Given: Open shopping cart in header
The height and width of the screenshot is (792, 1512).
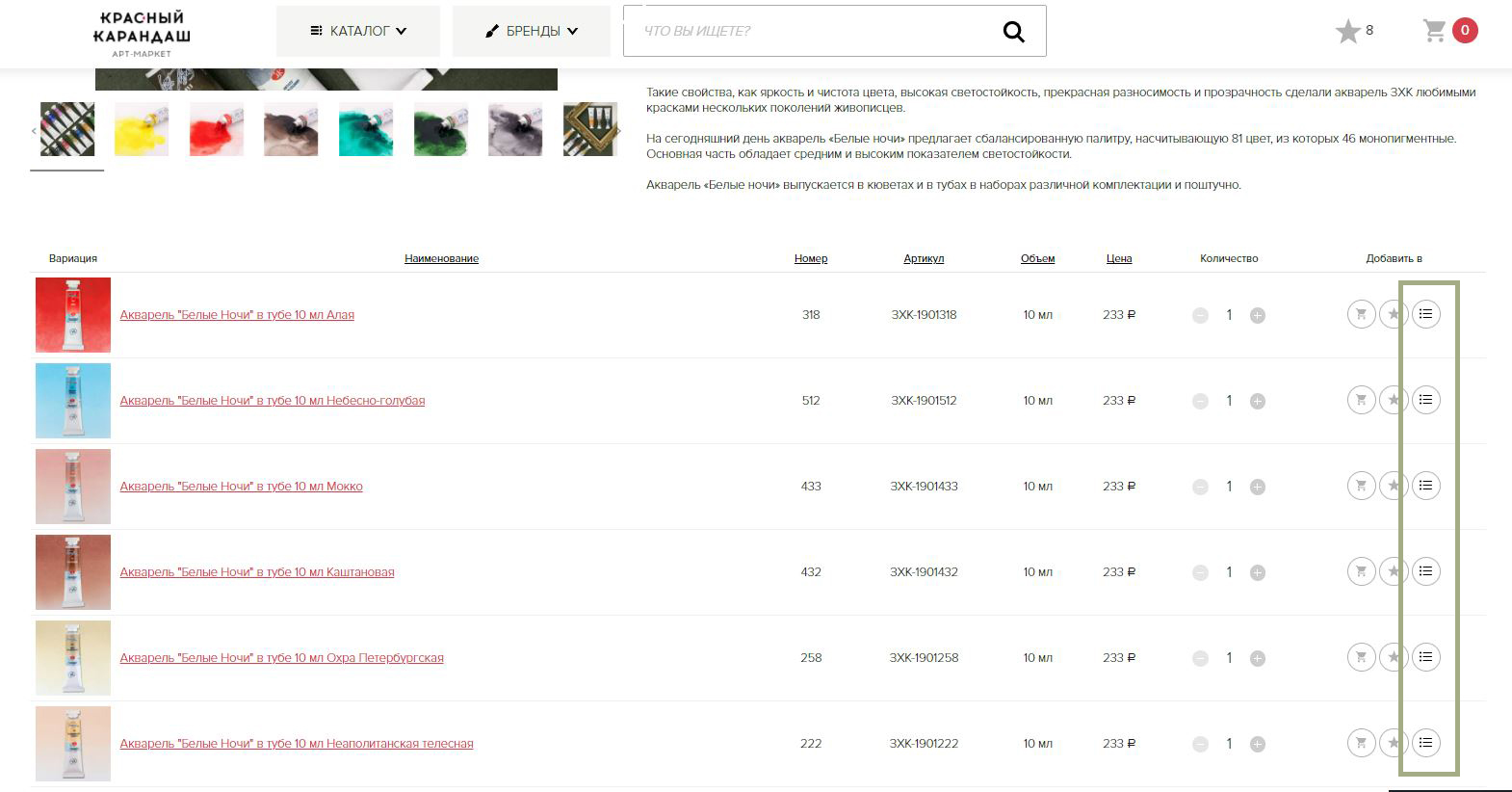Looking at the screenshot, I should [x=1435, y=31].
